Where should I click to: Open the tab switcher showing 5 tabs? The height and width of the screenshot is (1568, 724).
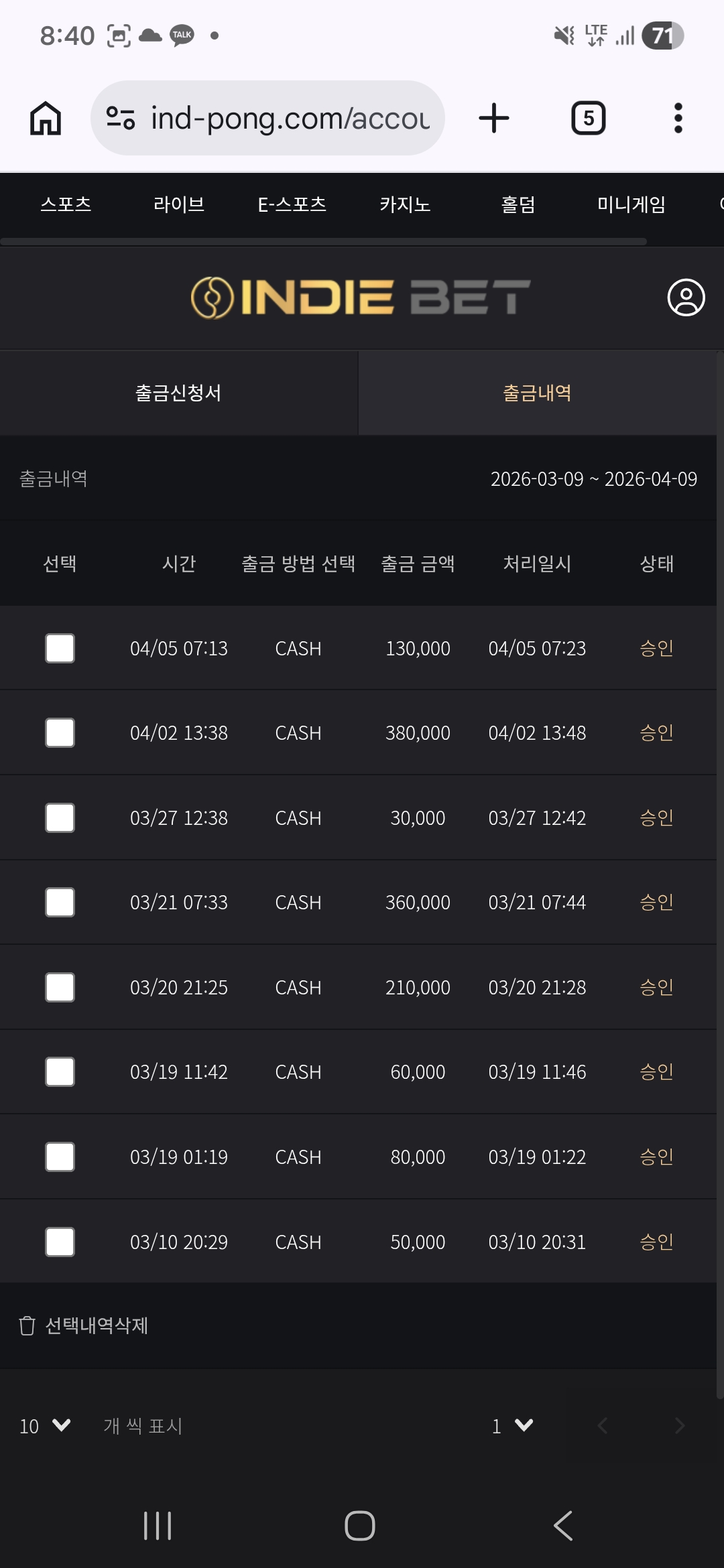pyautogui.click(x=588, y=119)
